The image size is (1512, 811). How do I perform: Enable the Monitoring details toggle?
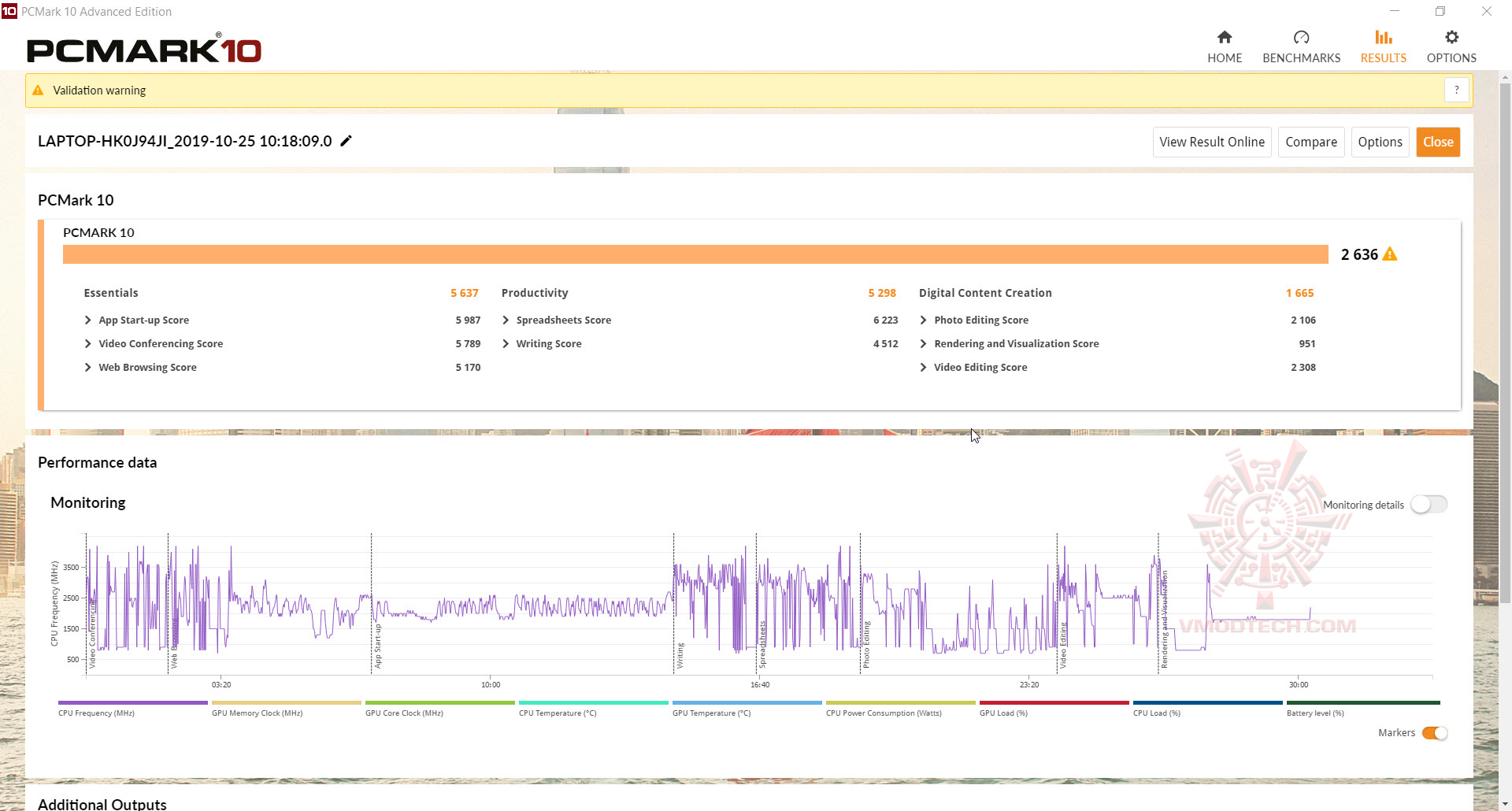1429,505
